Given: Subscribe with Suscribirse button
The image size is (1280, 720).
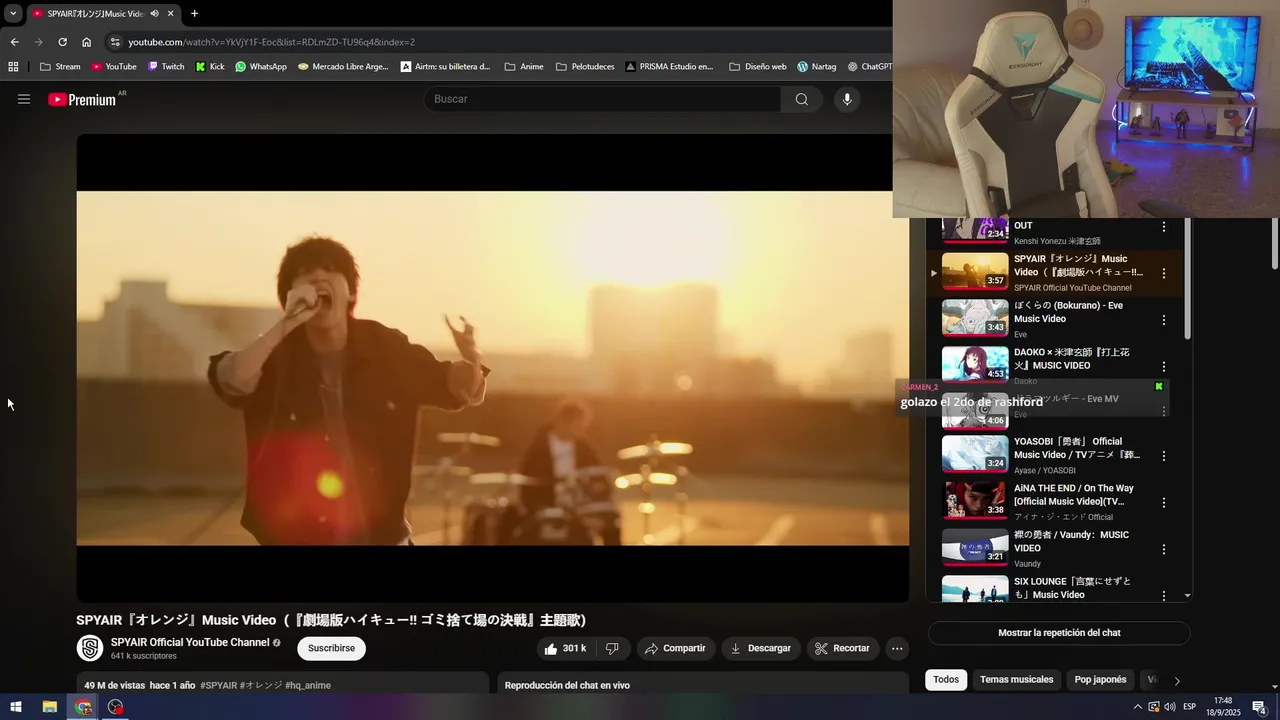Looking at the screenshot, I should click(331, 648).
